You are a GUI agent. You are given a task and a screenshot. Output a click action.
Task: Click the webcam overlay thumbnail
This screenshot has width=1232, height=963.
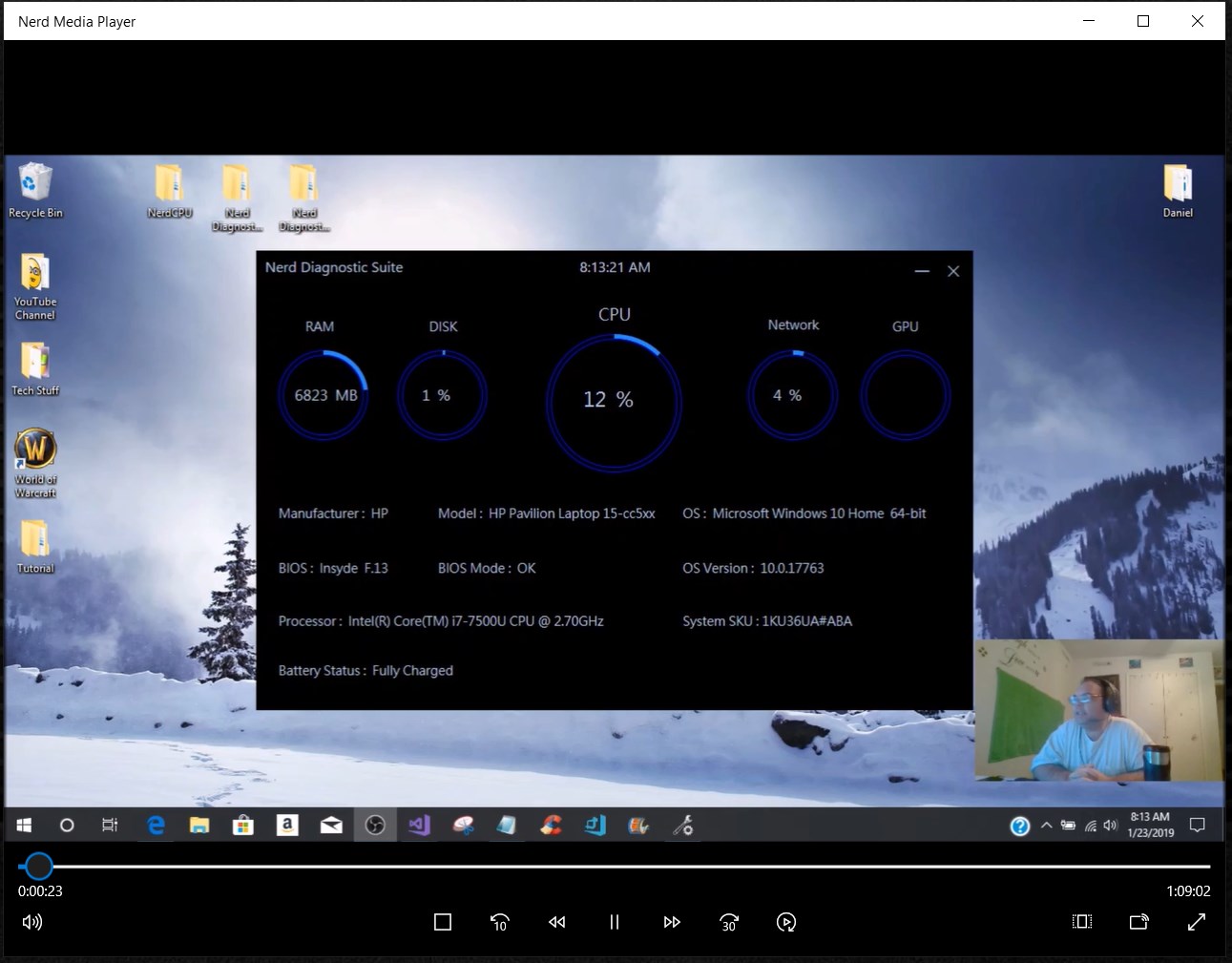click(x=1099, y=709)
